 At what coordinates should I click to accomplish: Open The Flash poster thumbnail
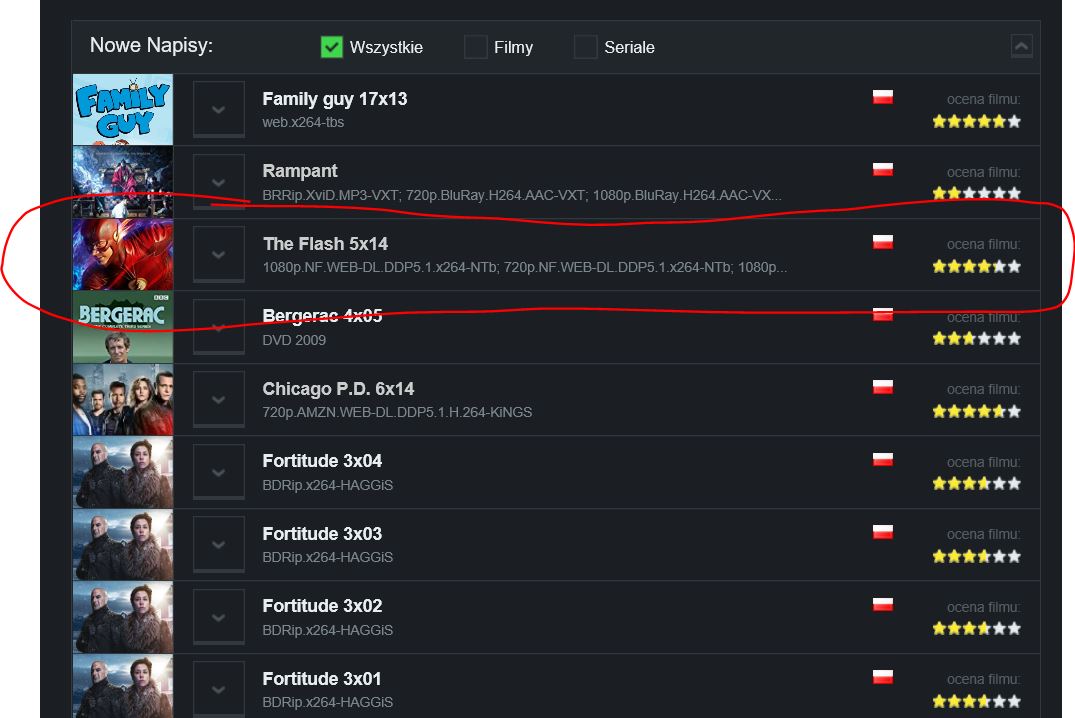[123, 254]
